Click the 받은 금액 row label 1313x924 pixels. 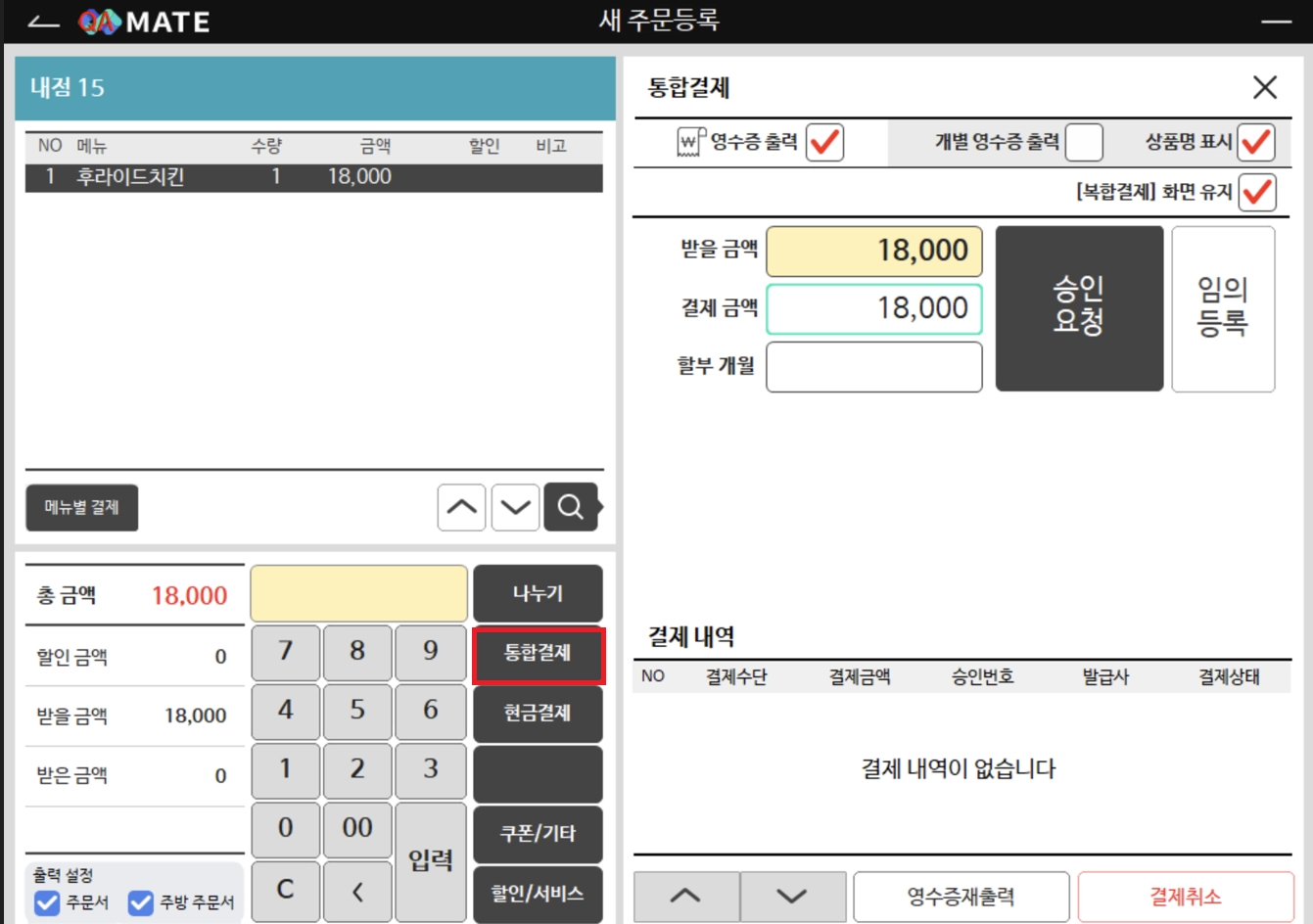72,776
